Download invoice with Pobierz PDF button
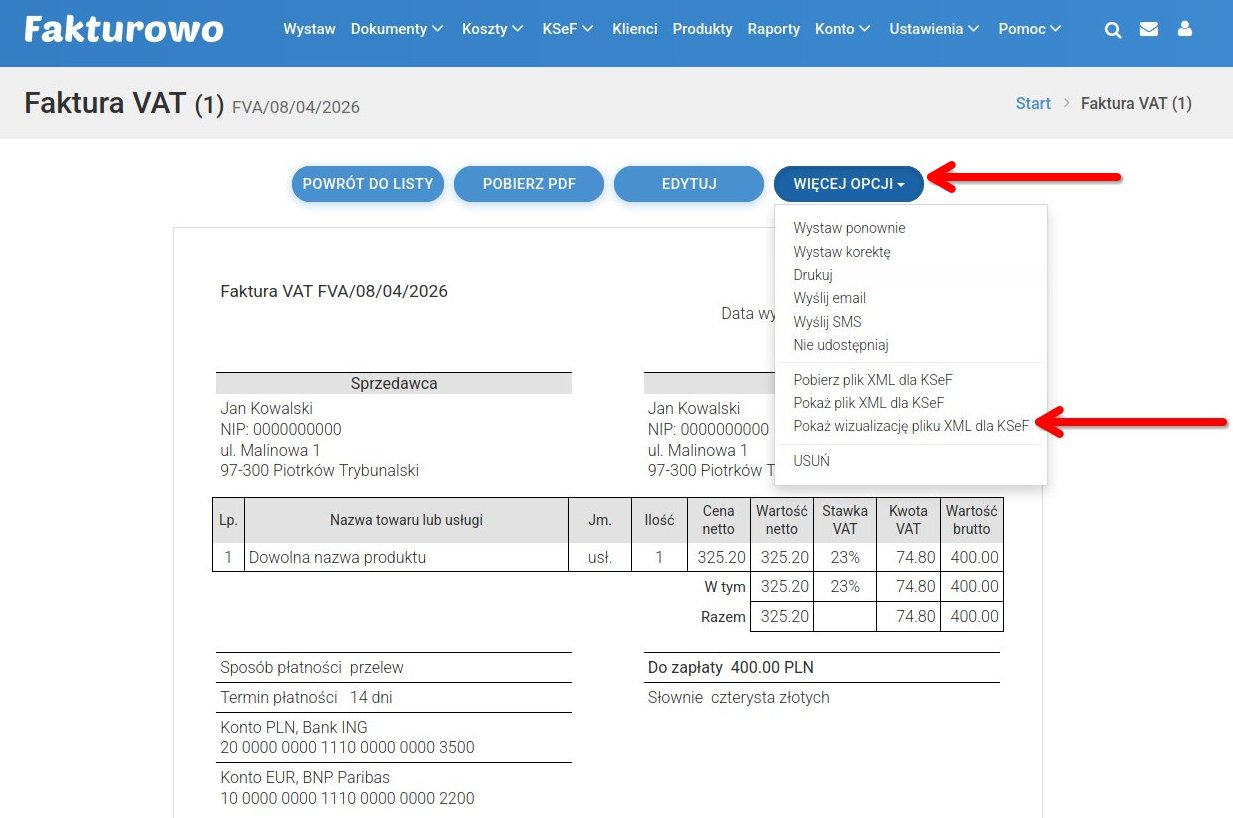1233x818 pixels. [529, 184]
